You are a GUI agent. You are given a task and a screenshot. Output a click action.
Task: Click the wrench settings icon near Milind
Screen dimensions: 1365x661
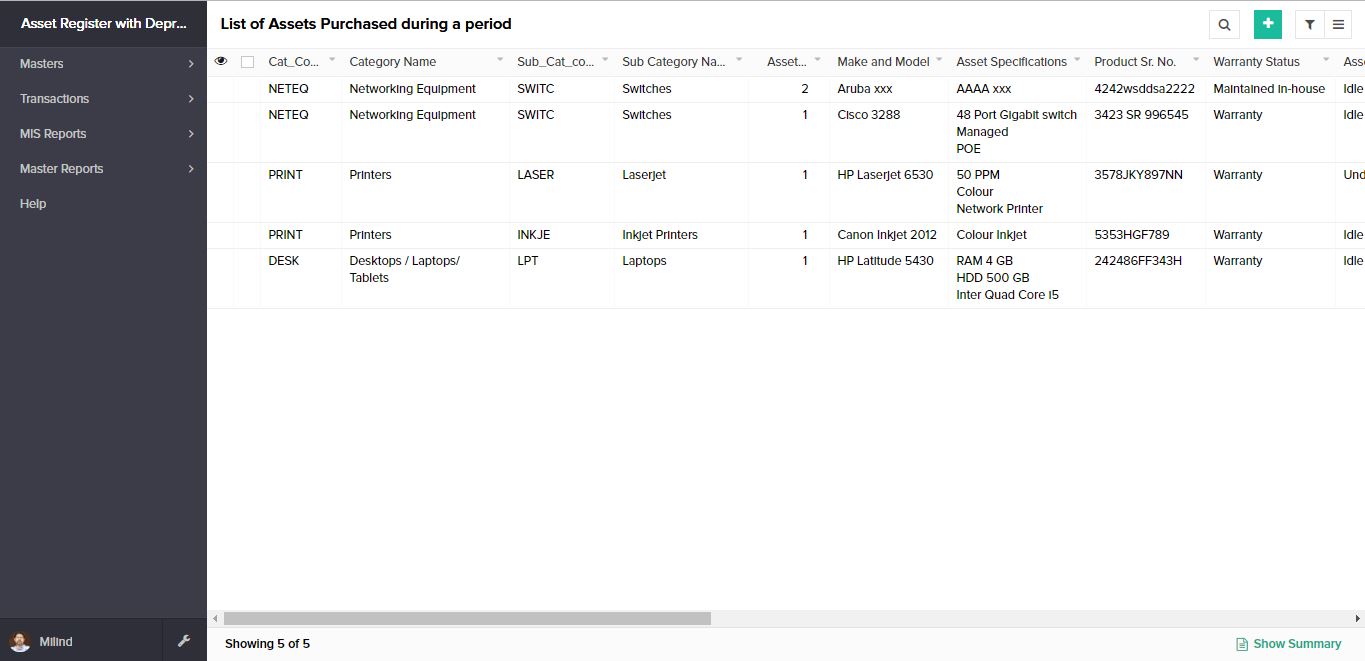(x=184, y=640)
